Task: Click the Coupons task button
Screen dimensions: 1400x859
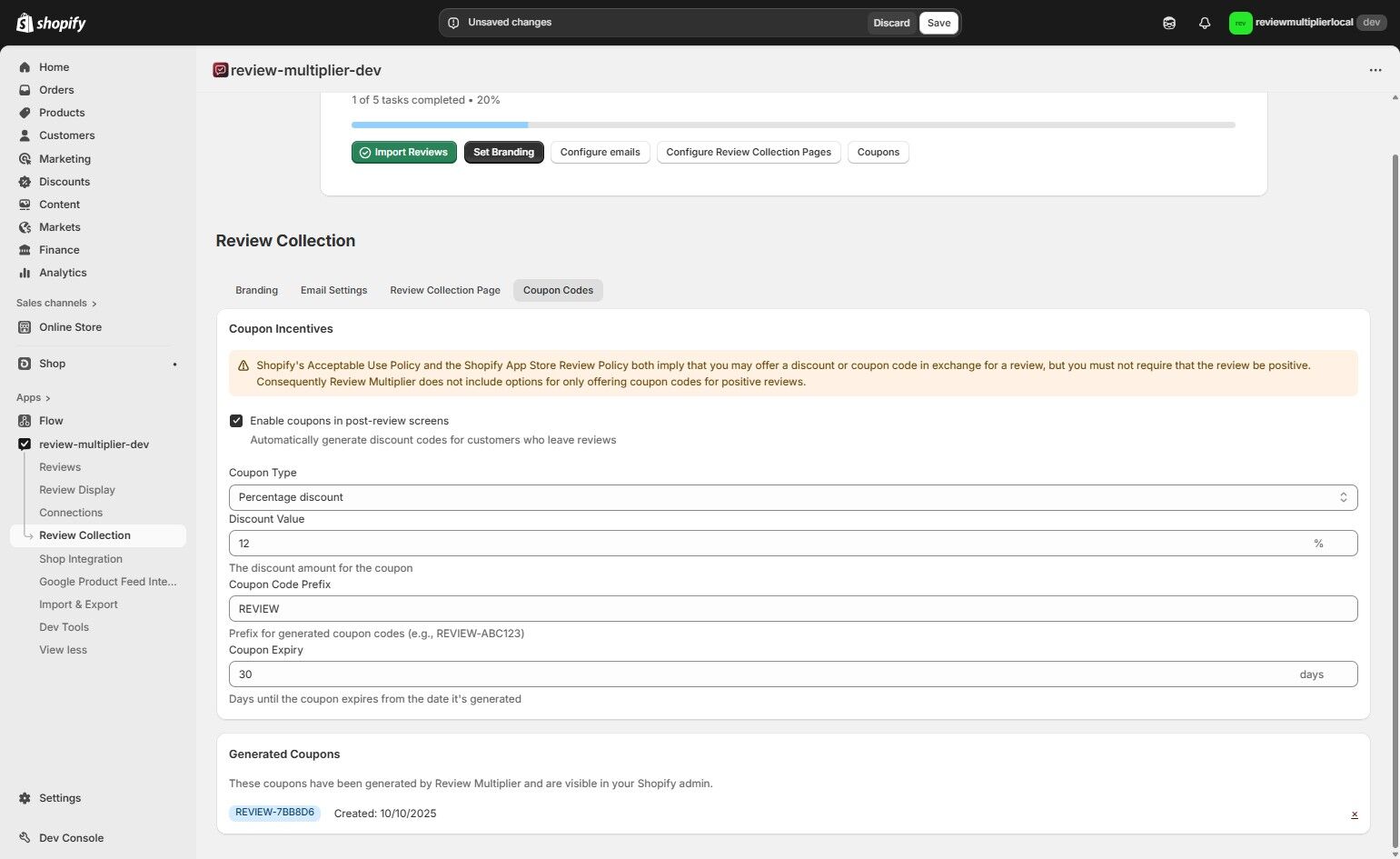Action: pyautogui.click(x=878, y=153)
